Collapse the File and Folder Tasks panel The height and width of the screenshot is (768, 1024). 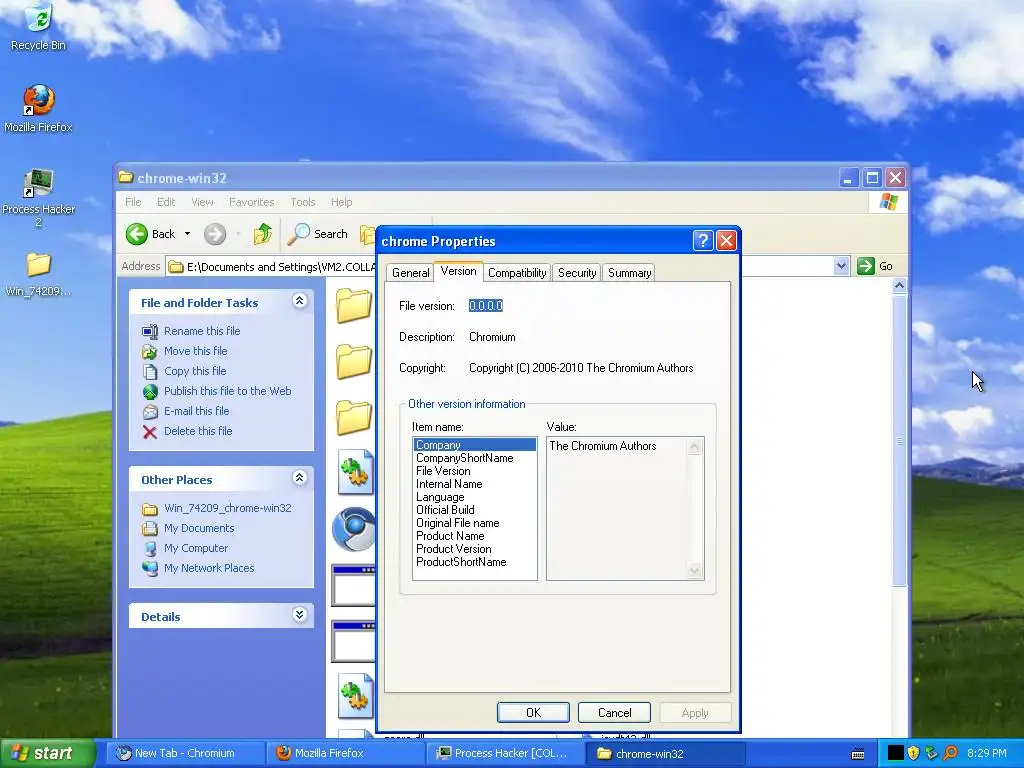[299, 301]
